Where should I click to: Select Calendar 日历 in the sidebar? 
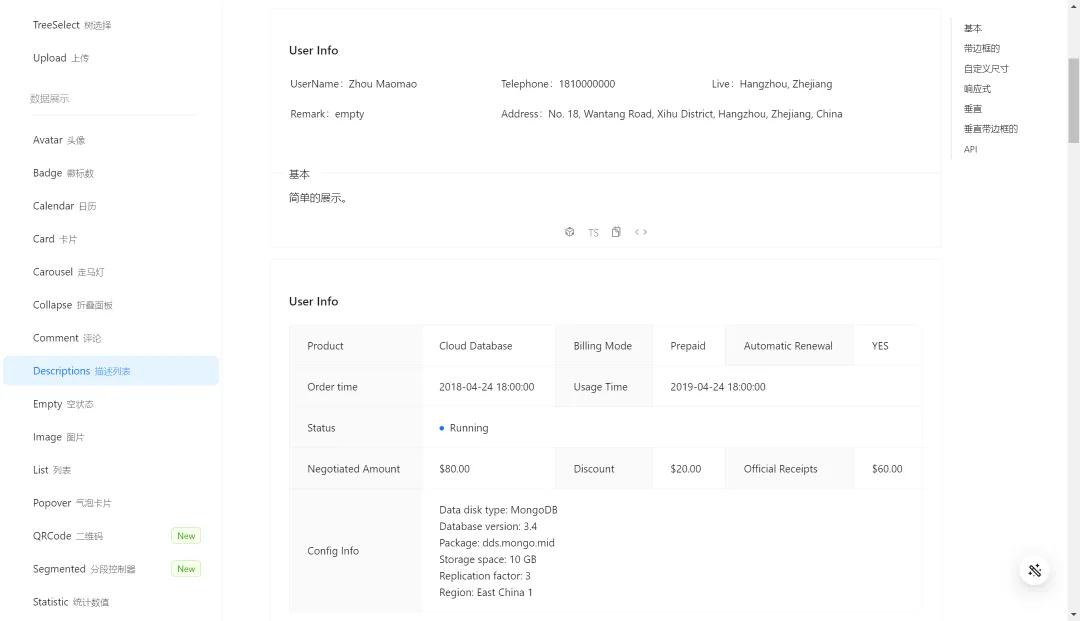(x=64, y=206)
